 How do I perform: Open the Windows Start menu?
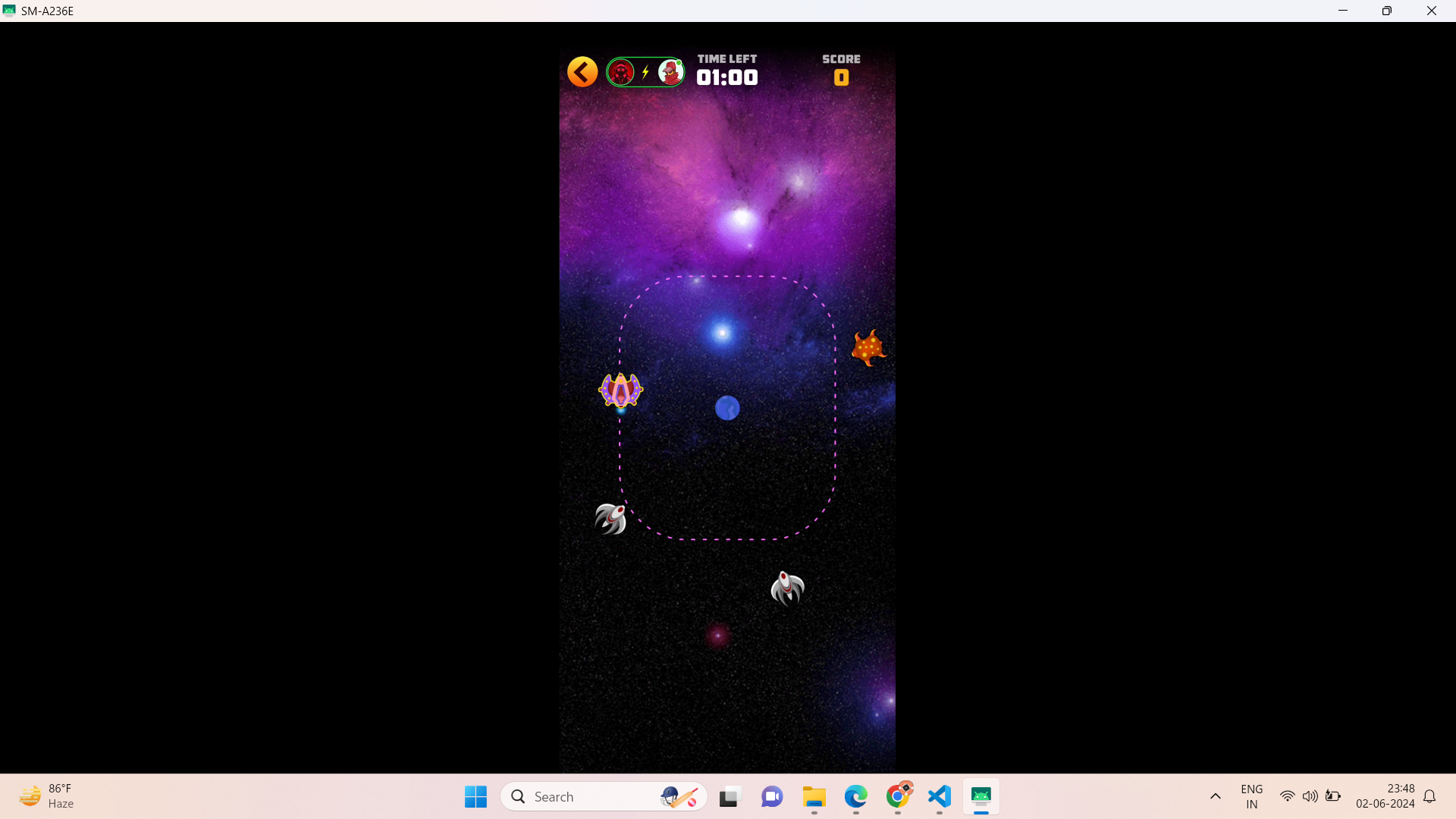(475, 796)
